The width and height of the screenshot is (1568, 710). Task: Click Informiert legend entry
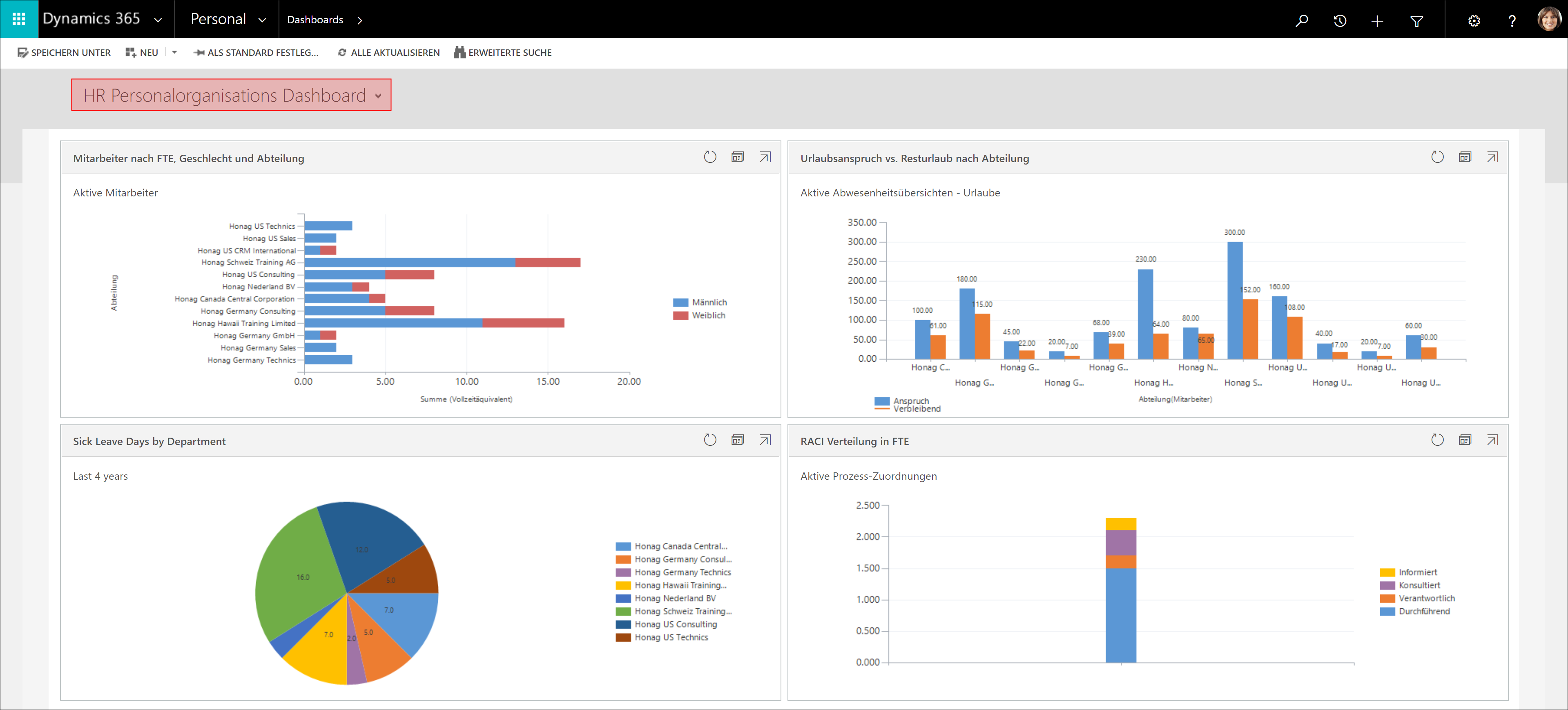pos(1409,572)
